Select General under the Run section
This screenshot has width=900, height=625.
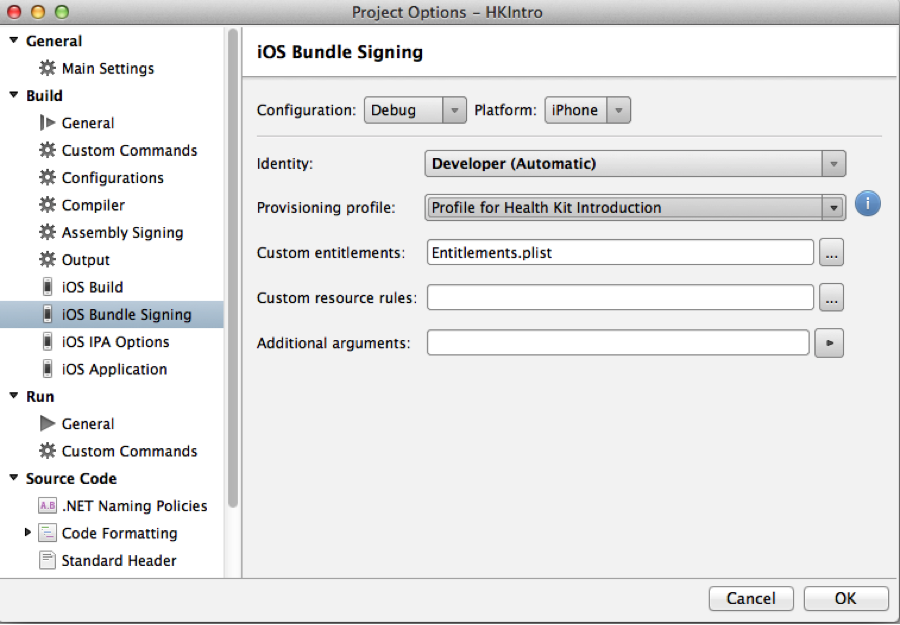88,424
